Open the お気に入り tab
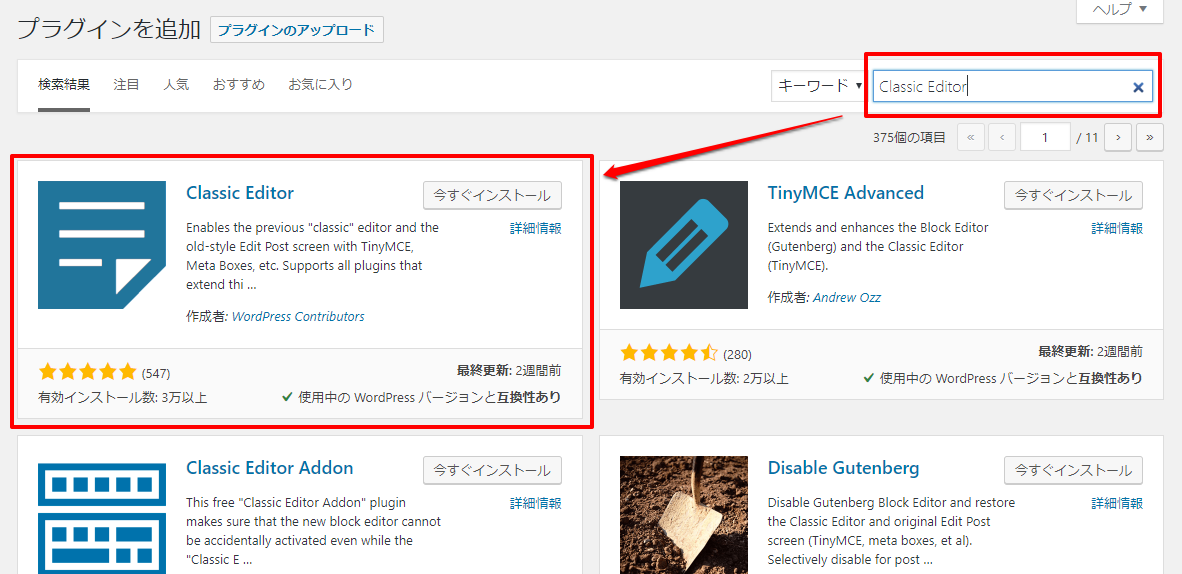 pos(320,85)
